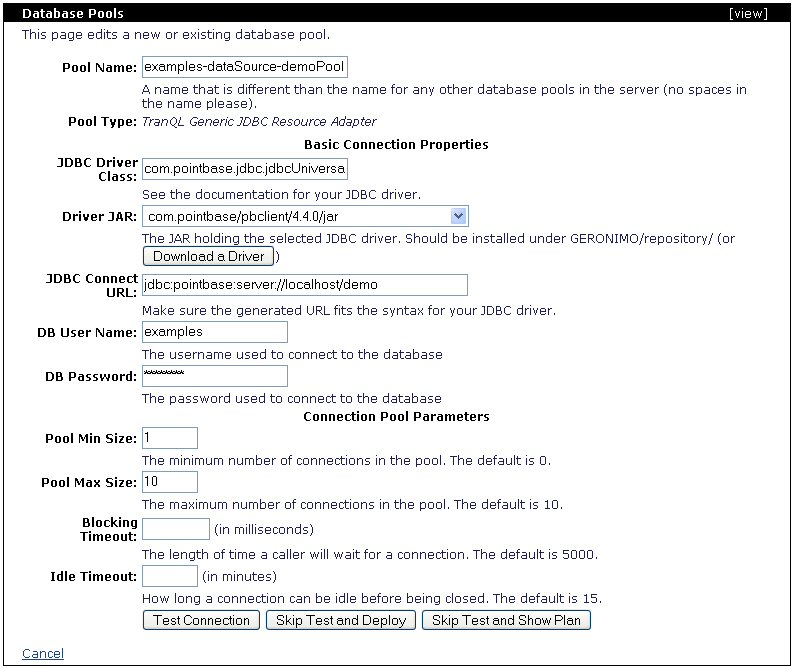Click the Idle Timeout input box
This screenshot has height=668, width=793.
[x=170, y=576]
